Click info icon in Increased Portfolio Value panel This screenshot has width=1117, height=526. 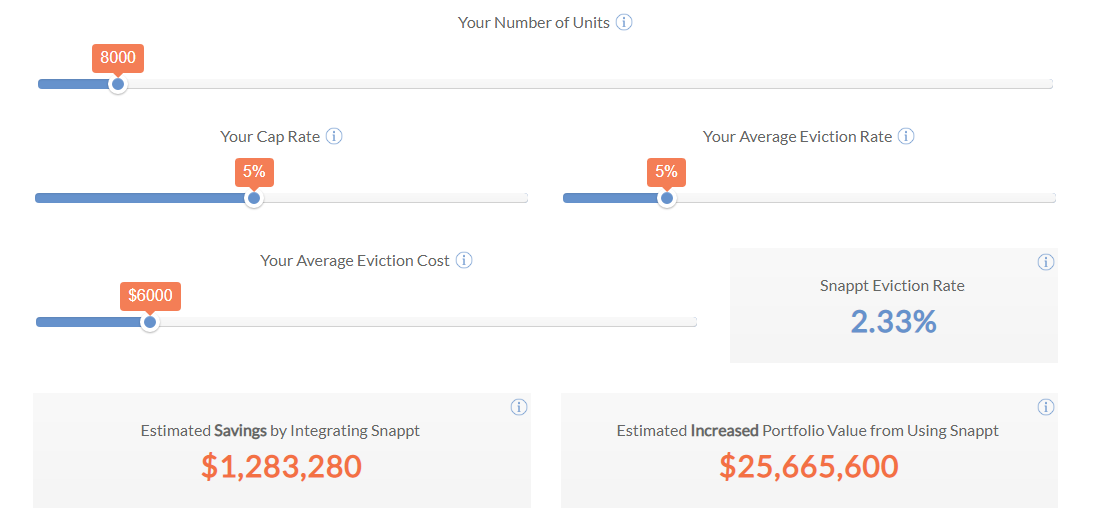click(x=1046, y=407)
